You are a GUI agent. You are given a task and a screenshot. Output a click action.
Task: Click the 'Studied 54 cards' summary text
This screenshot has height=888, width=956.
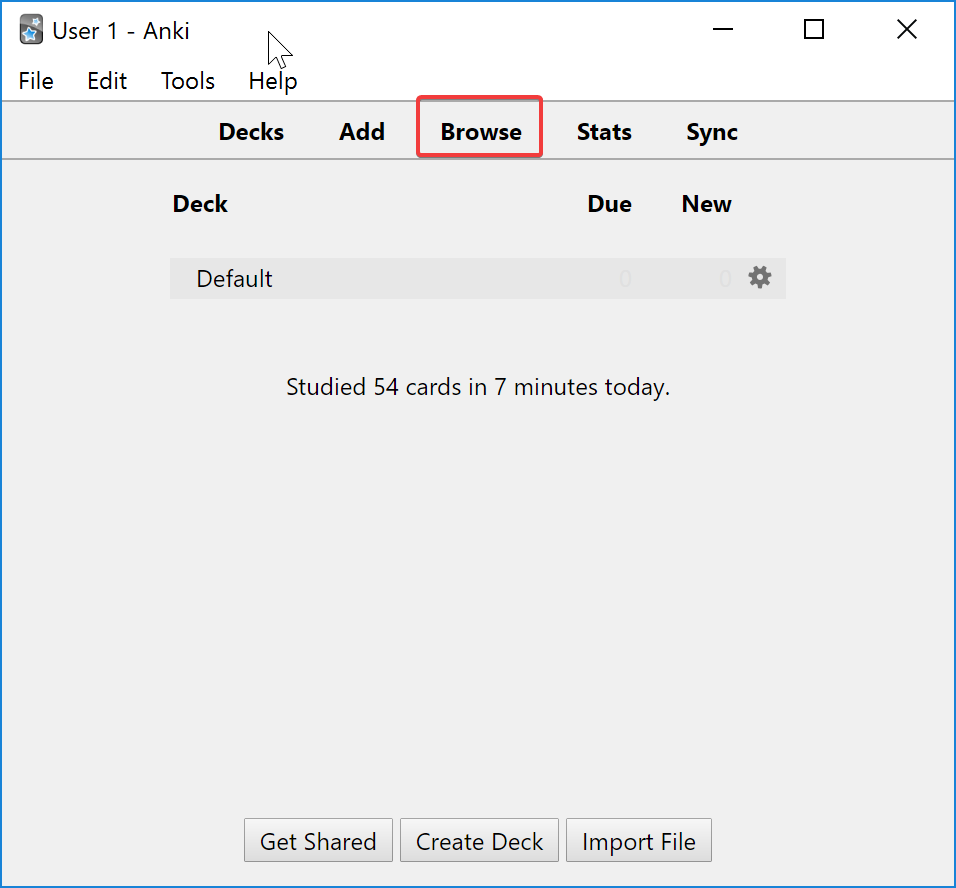[478, 387]
